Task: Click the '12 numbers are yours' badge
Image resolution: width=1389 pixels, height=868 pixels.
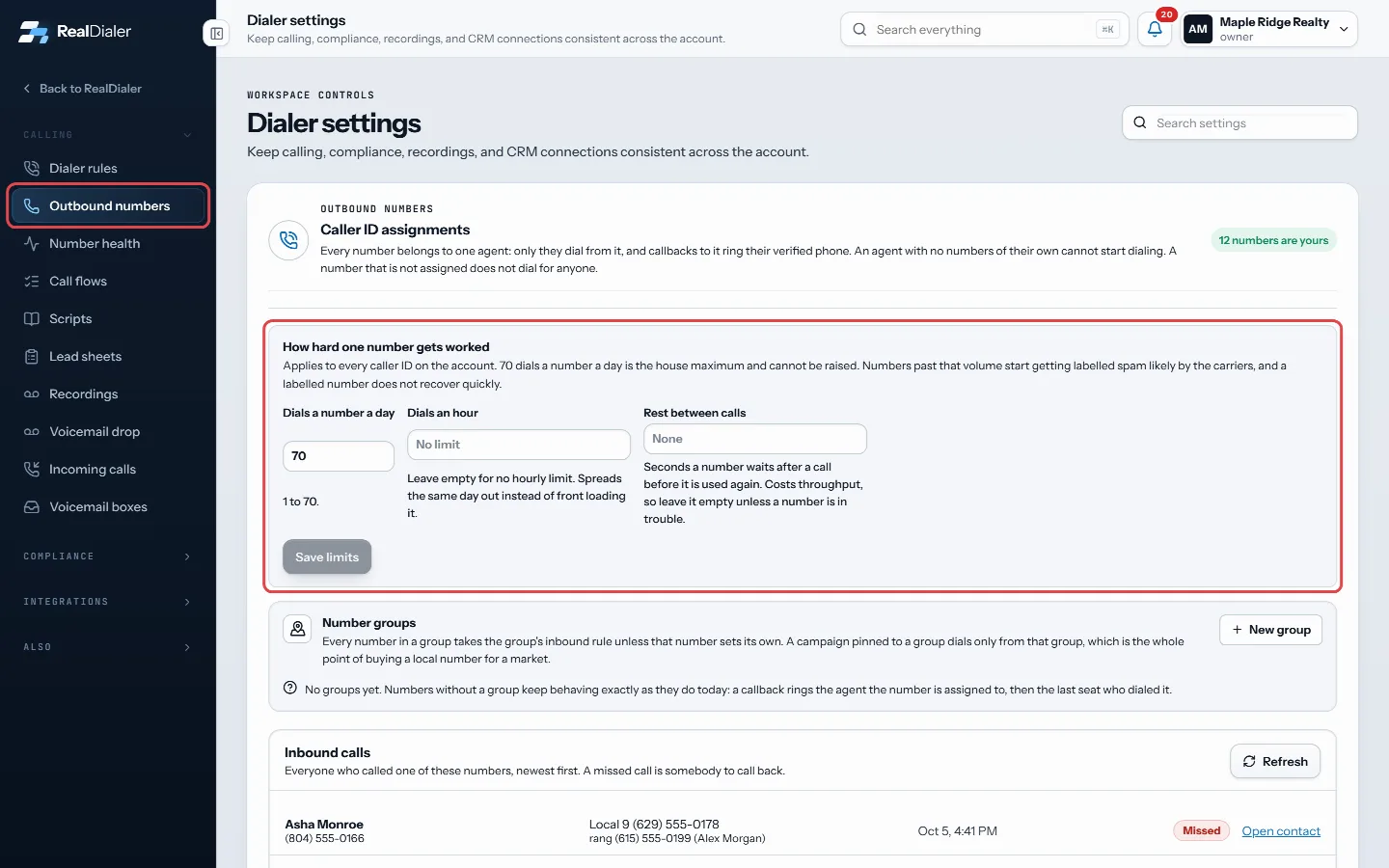Action: [x=1273, y=240]
